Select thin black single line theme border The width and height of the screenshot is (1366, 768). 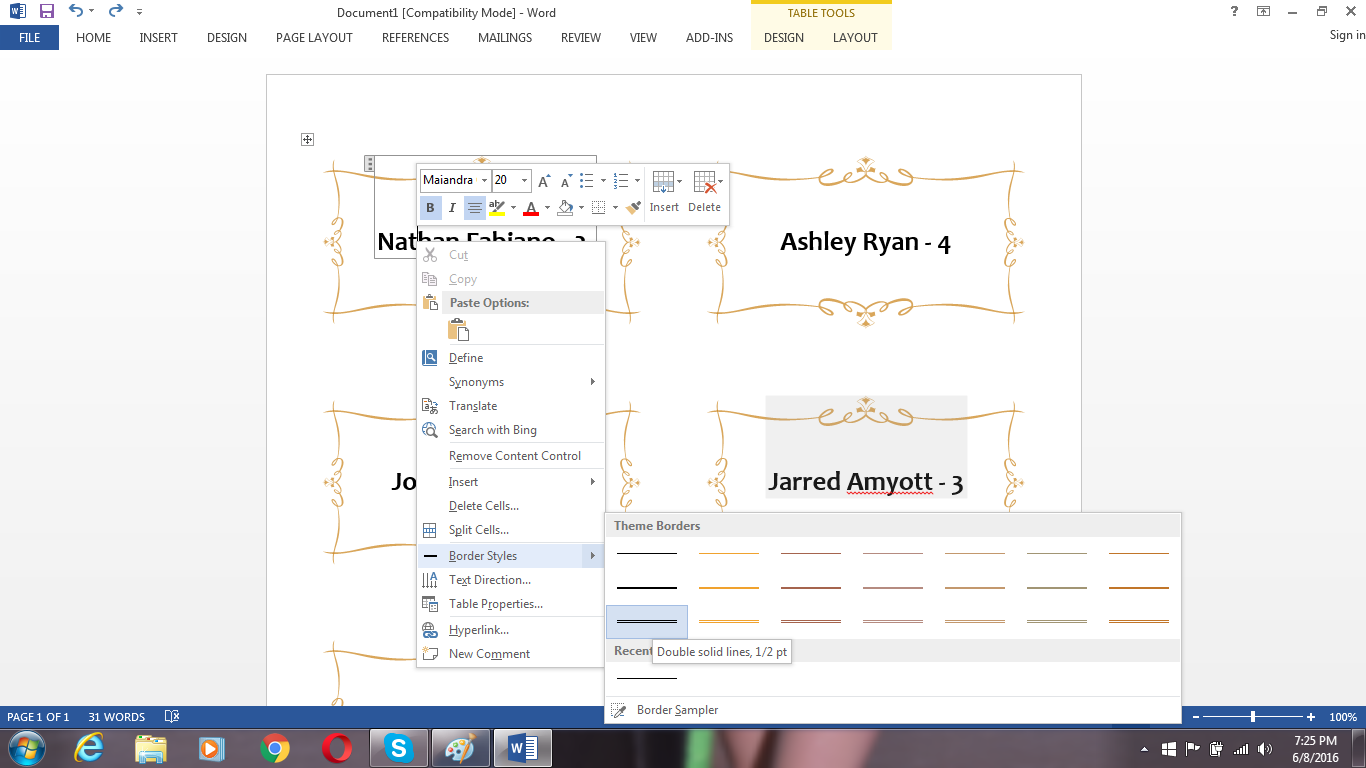click(x=647, y=553)
